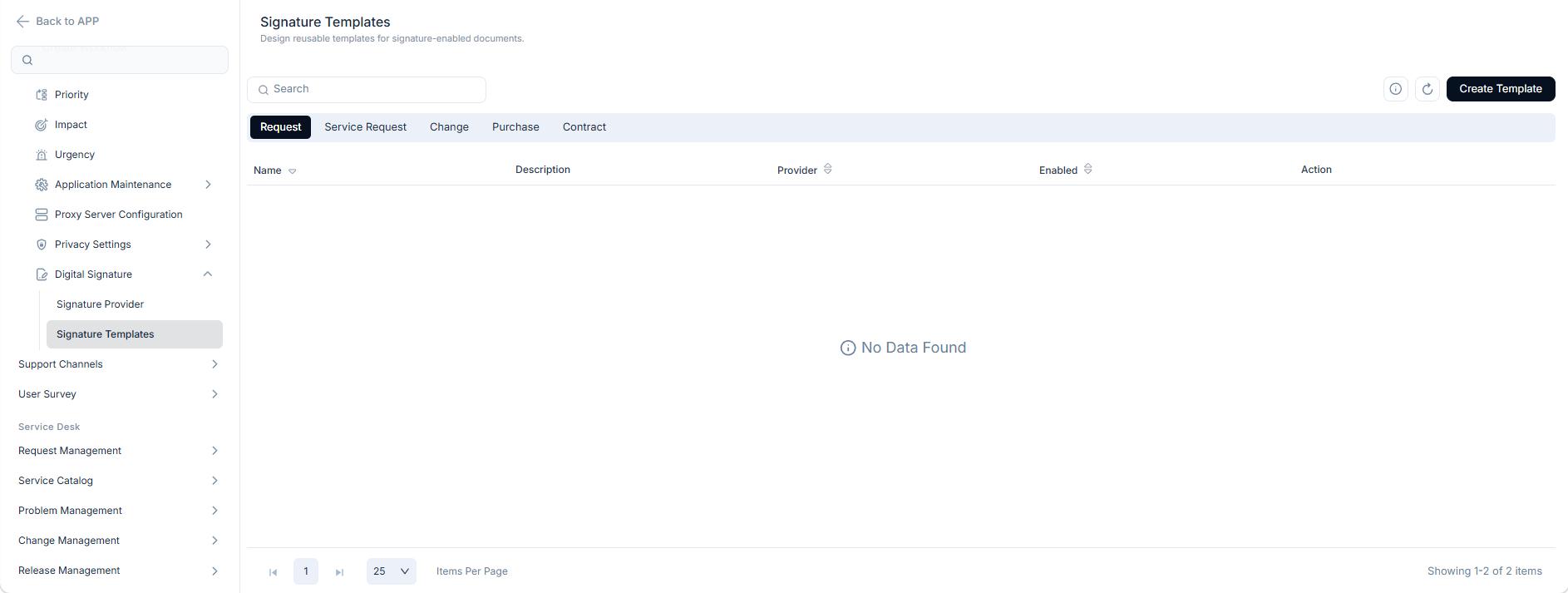The width and height of the screenshot is (1568, 593).
Task: Expand Service Catalog section
Action: (x=214, y=481)
